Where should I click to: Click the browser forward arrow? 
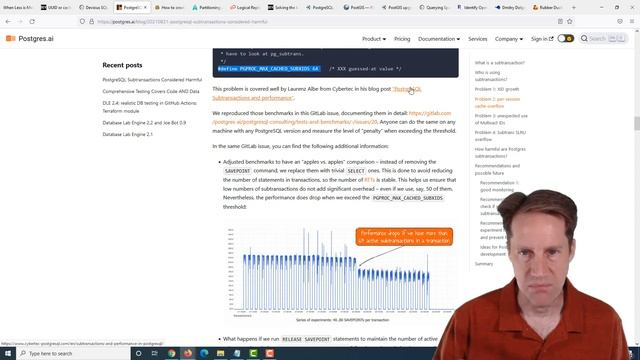coord(20,22)
